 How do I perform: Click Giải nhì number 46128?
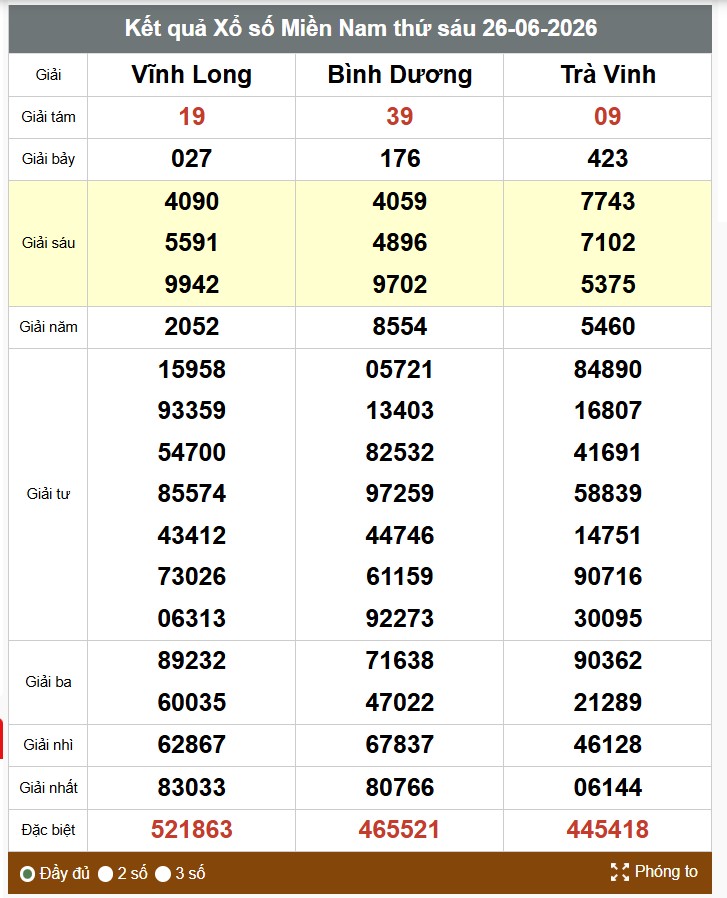(608, 745)
